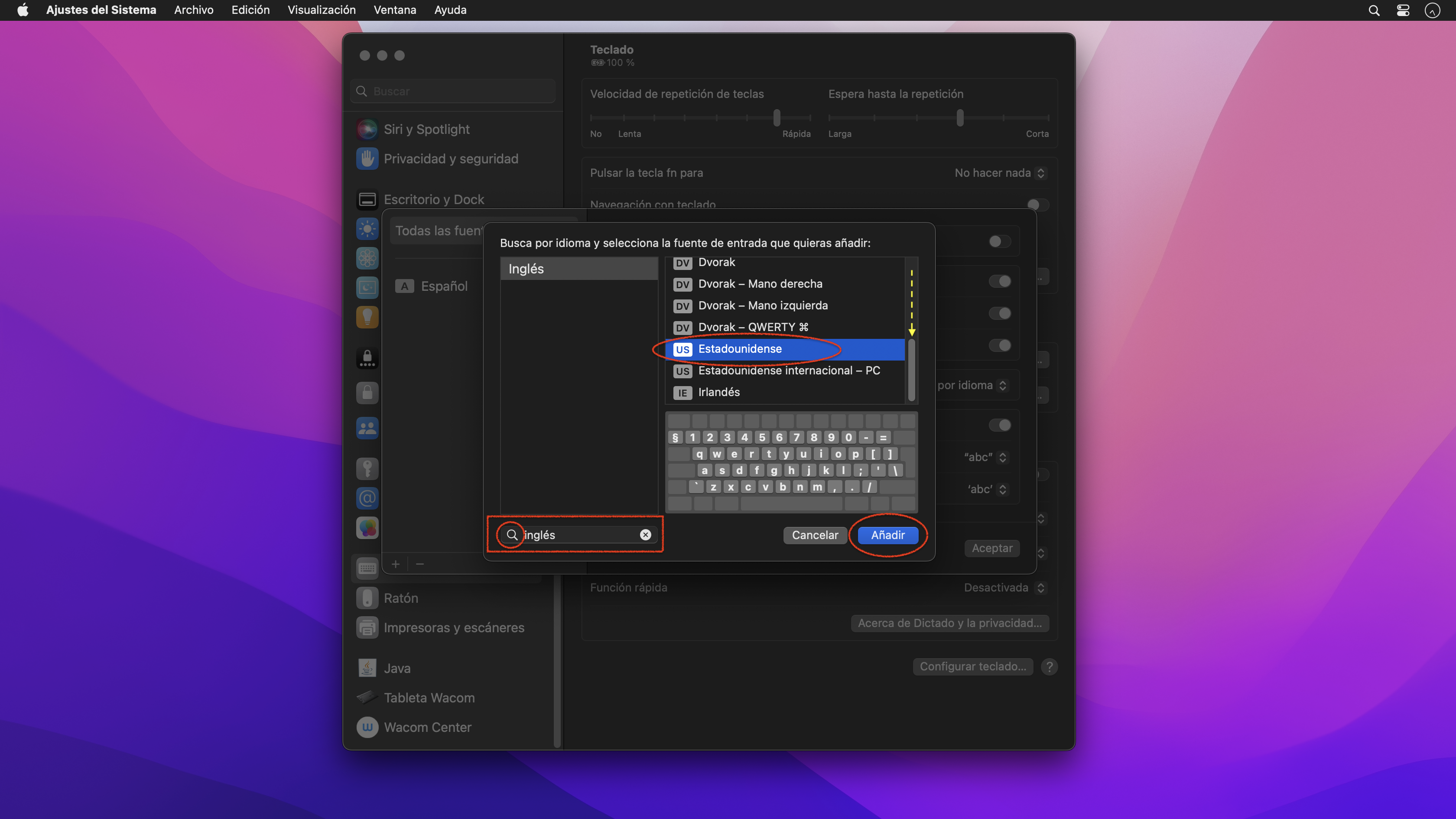Click the Wacom Center icon
The width and height of the screenshot is (1456, 819).
[367, 728]
